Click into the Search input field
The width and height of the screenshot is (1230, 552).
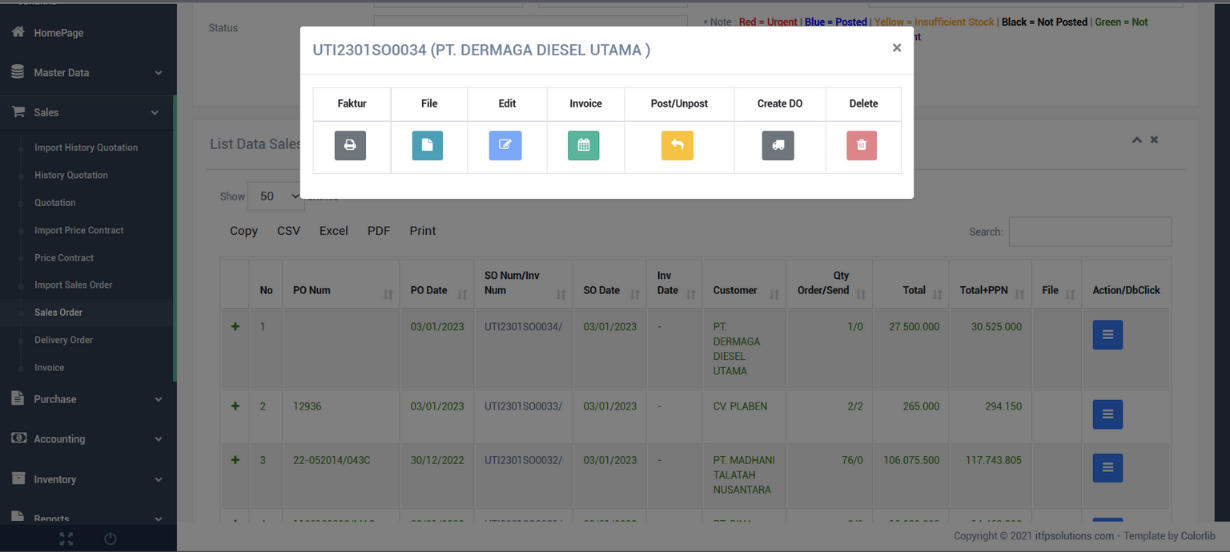(x=1089, y=232)
